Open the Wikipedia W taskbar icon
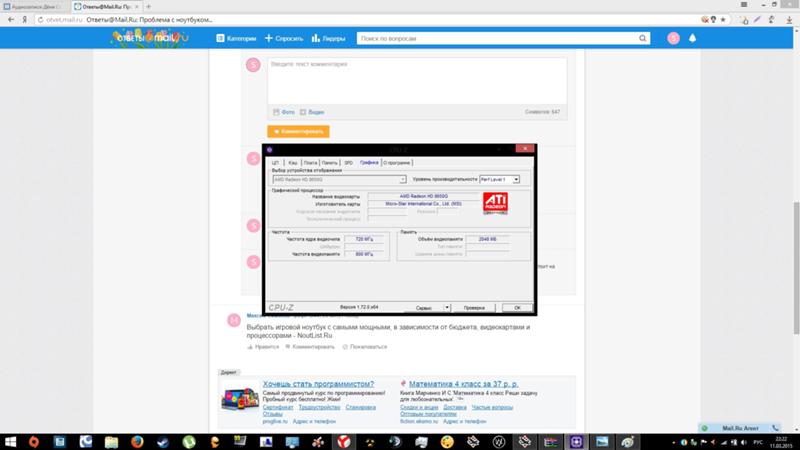Screen dimensions: 800x450 pyautogui.click(x=498, y=442)
